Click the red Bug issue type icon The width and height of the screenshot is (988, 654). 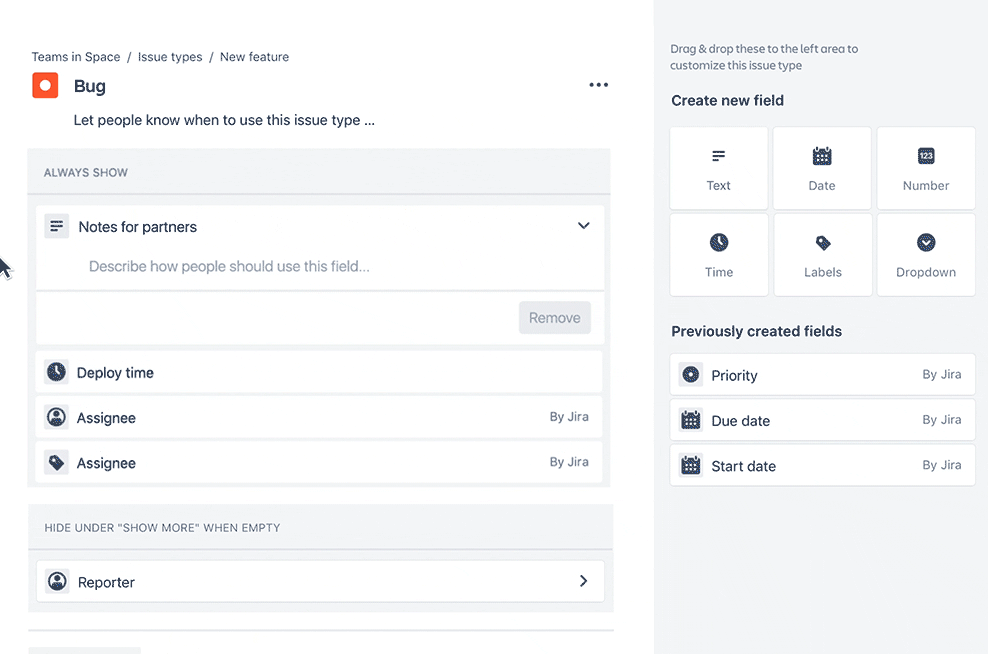pyautogui.click(x=45, y=86)
